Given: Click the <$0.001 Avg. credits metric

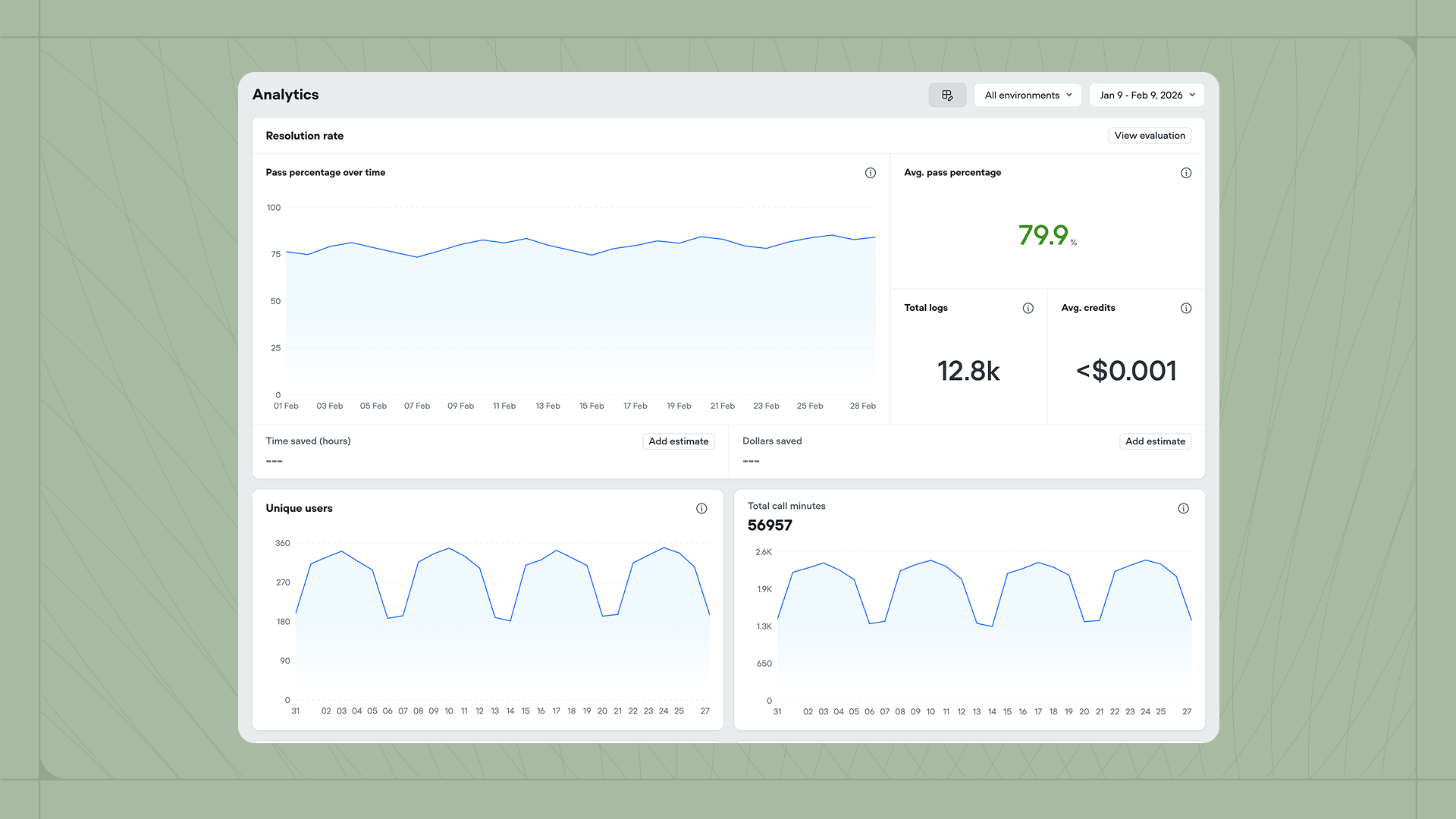Looking at the screenshot, I should [x=1125, y=371].
